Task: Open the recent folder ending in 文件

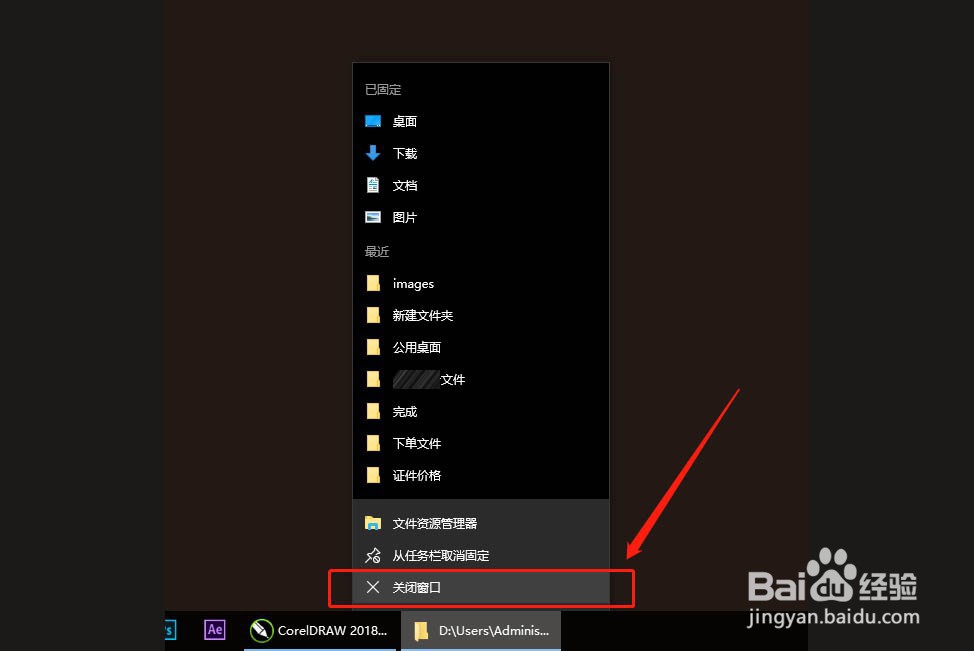Action: click(x=481, y=379)
